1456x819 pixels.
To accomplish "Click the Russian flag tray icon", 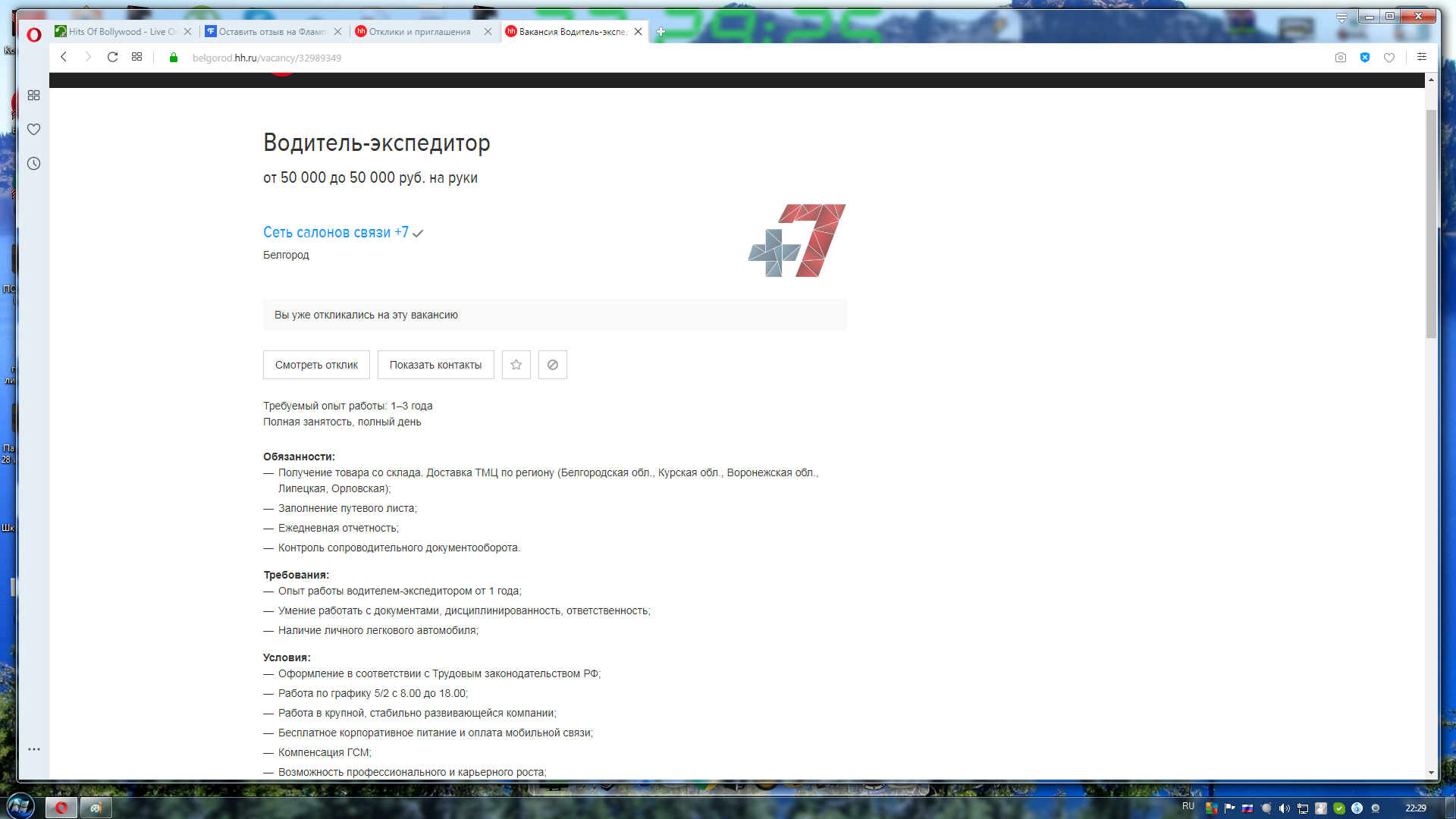I will 1248,808.
